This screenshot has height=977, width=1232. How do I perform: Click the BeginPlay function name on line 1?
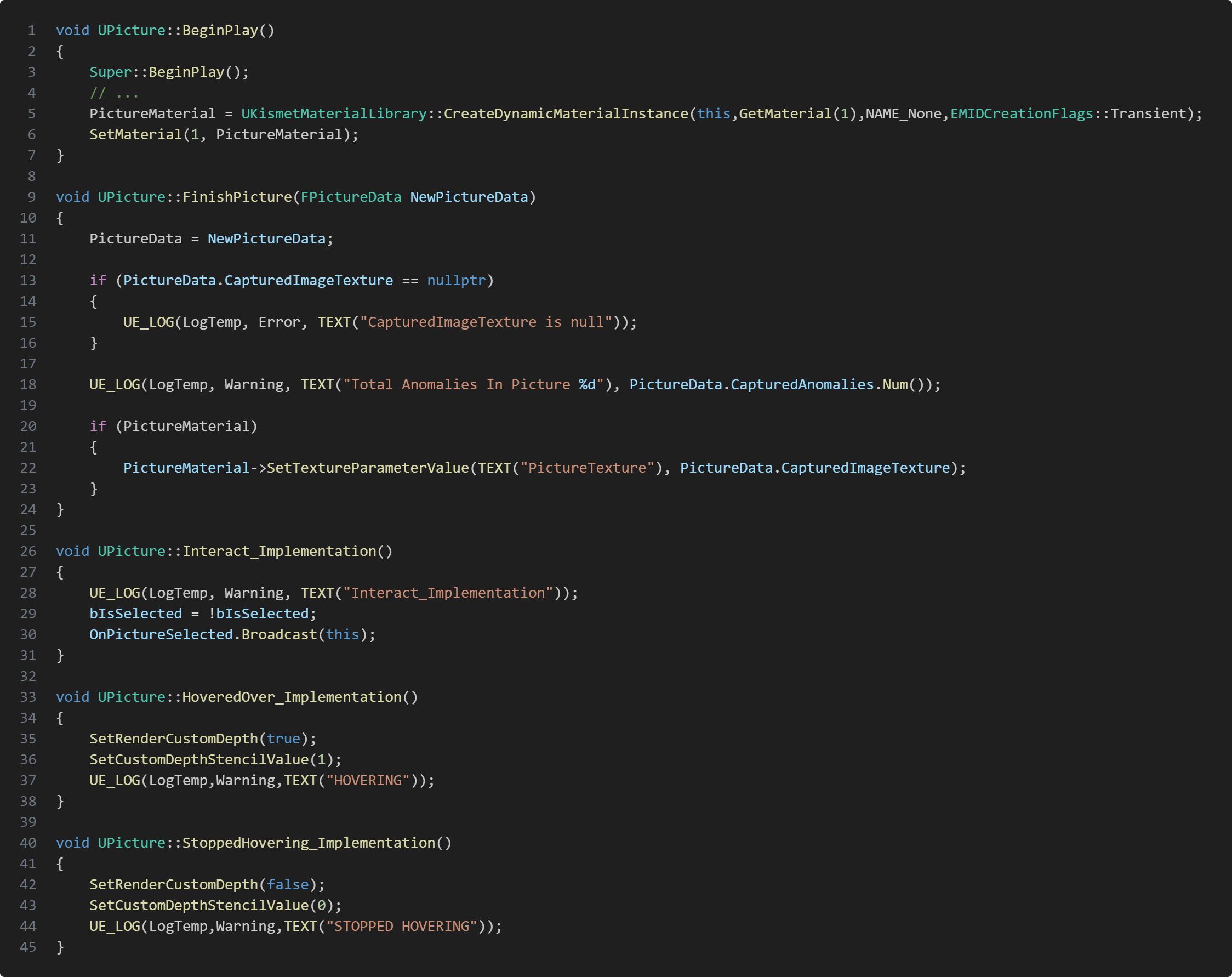pos(220,30)
